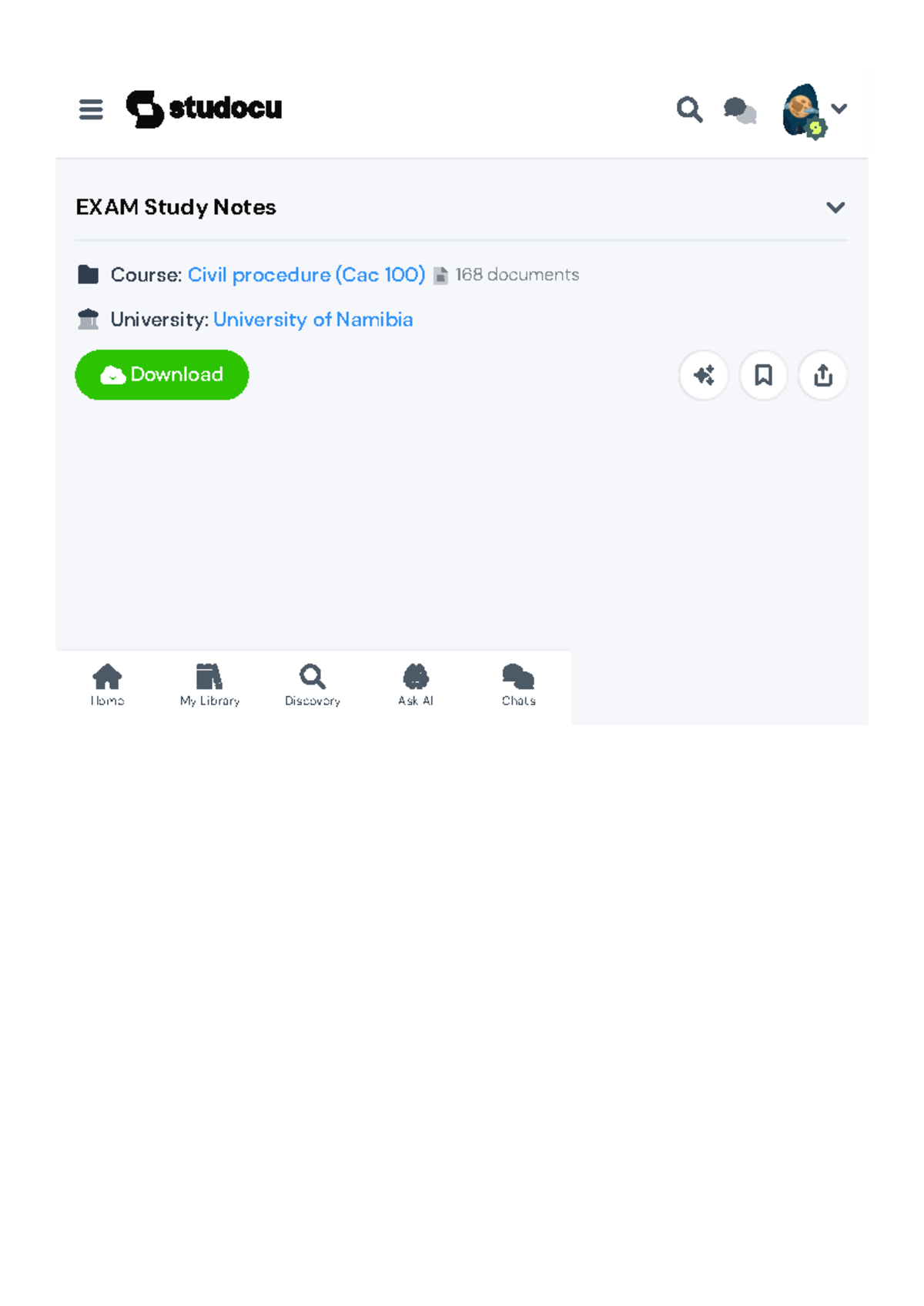
Task: Collapse the EXAM Study Notes section chevron
Action: tap(835, 207)
